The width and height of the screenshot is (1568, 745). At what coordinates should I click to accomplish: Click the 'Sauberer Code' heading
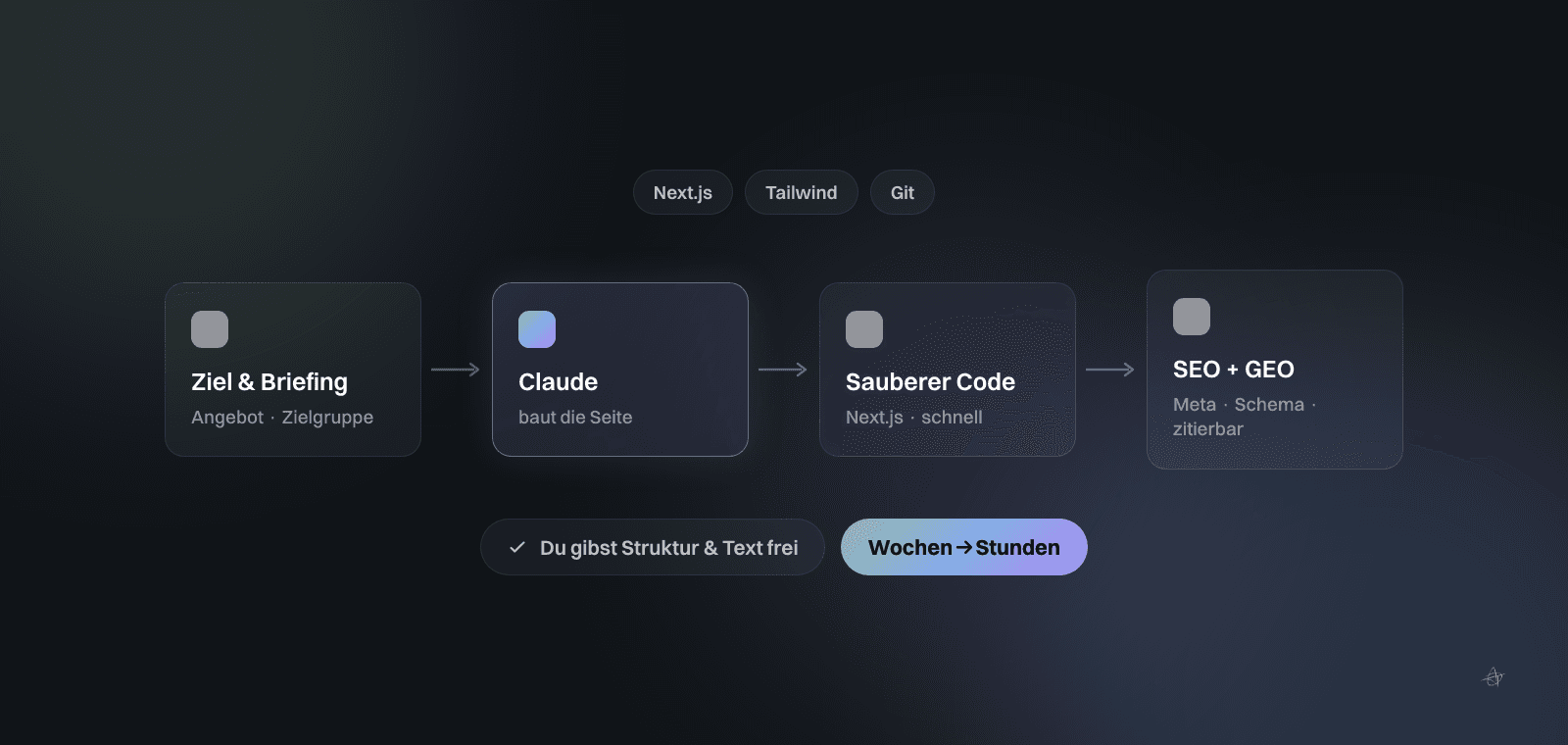pos(930,382)
